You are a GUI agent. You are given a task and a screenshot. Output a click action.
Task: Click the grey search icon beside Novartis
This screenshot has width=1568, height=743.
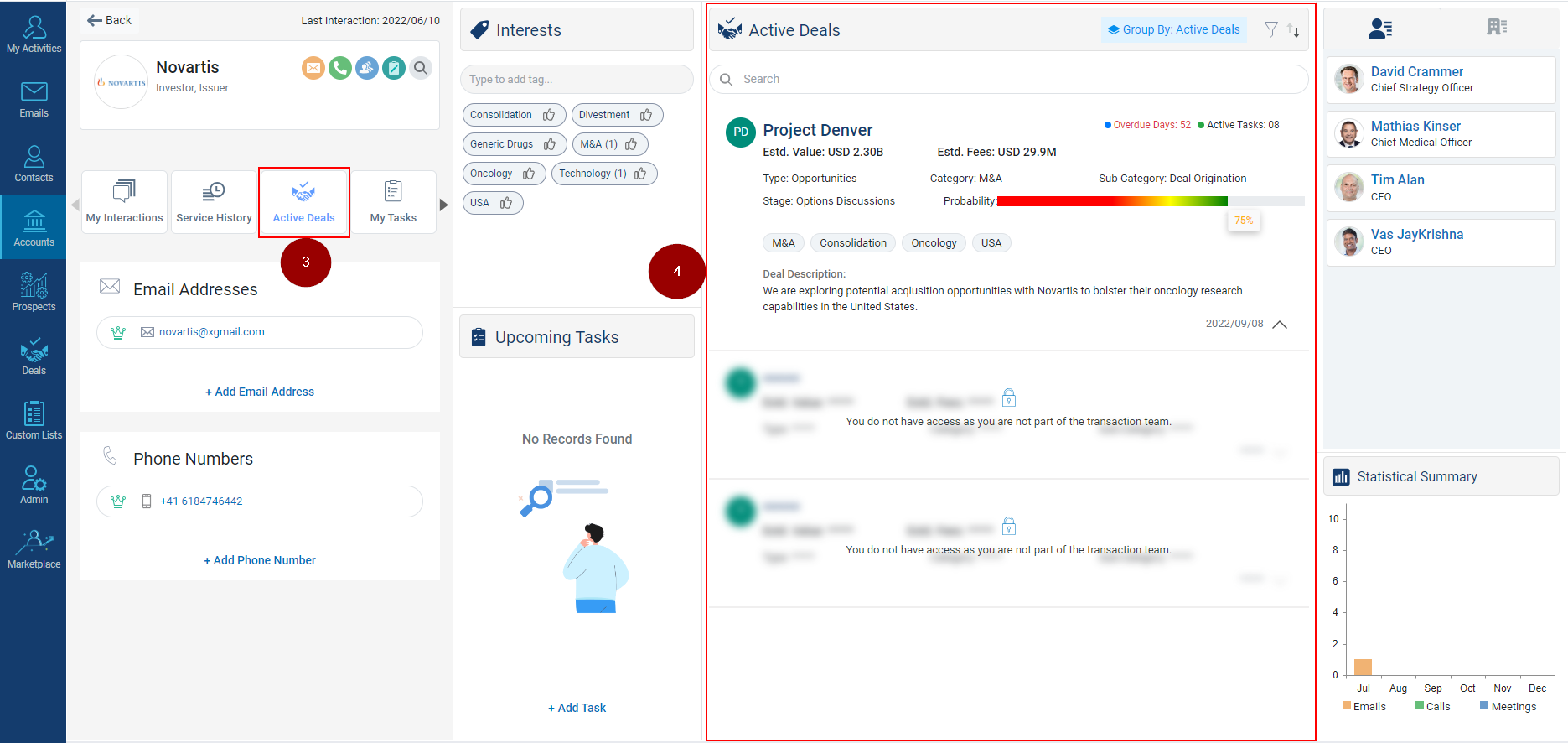[x=421, y=68]
